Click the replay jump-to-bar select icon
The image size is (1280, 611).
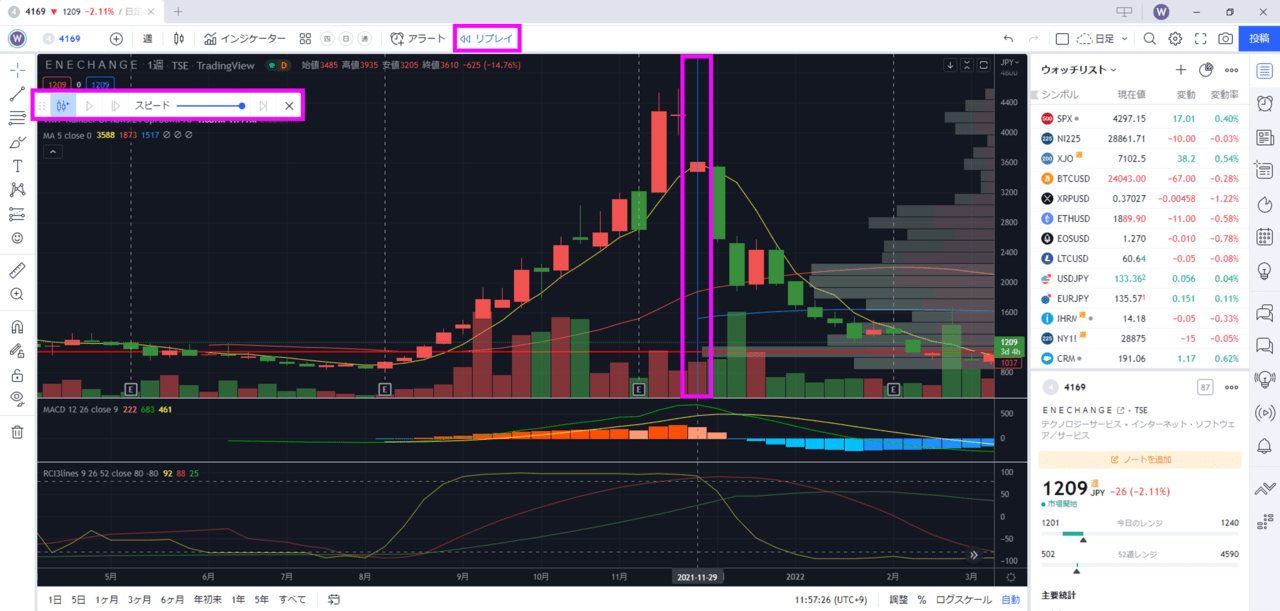pos(63,105)
